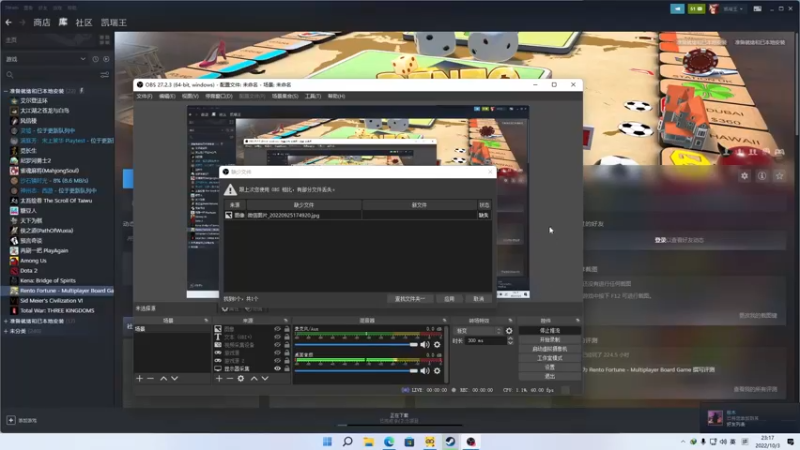Remove selected scene with Scenes minus icon
Image resolution: width=800 pixels, height=450 pixels.
coord(151,379)
